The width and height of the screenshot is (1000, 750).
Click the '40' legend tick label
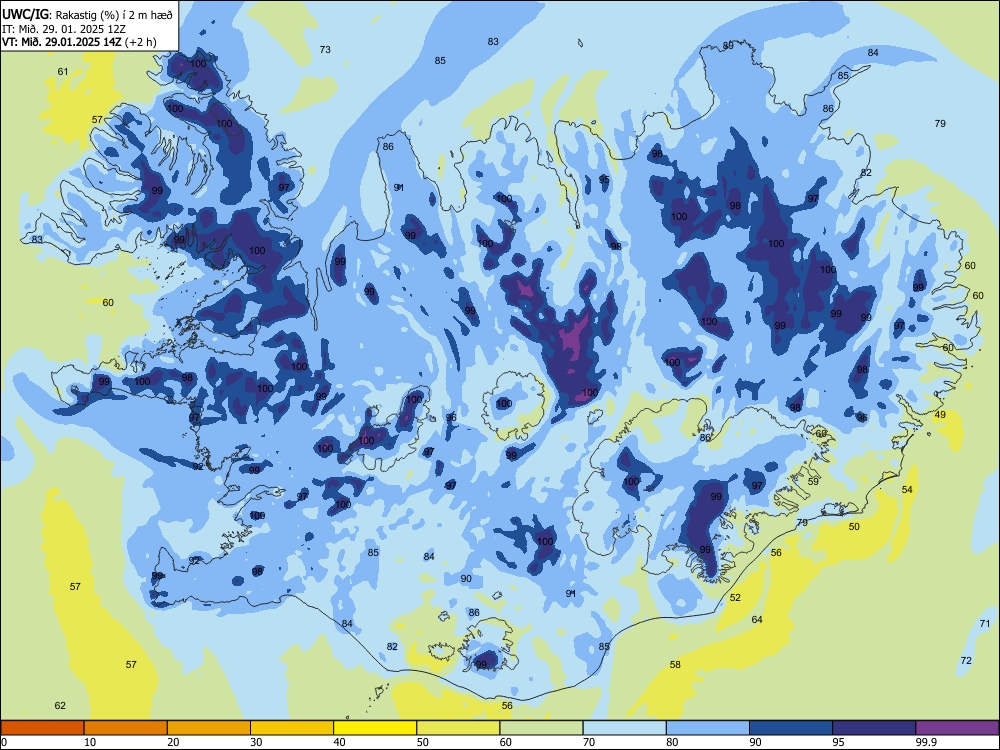point(339,742)
